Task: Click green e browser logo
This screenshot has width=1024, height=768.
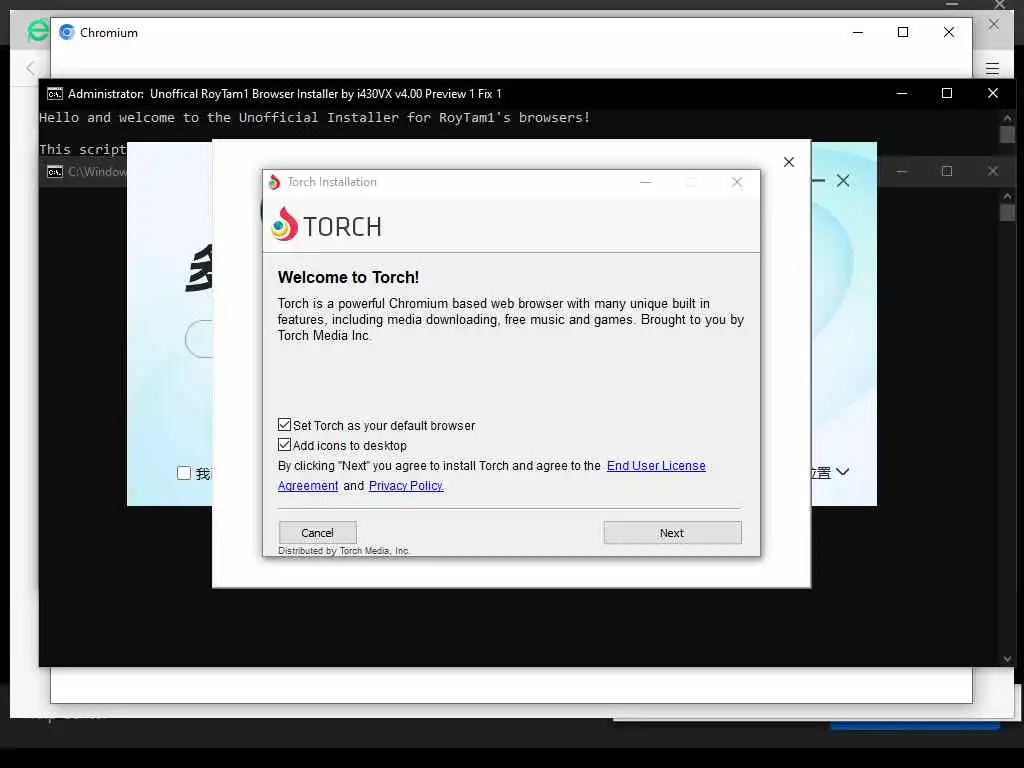Action: [x=37, y=31]
